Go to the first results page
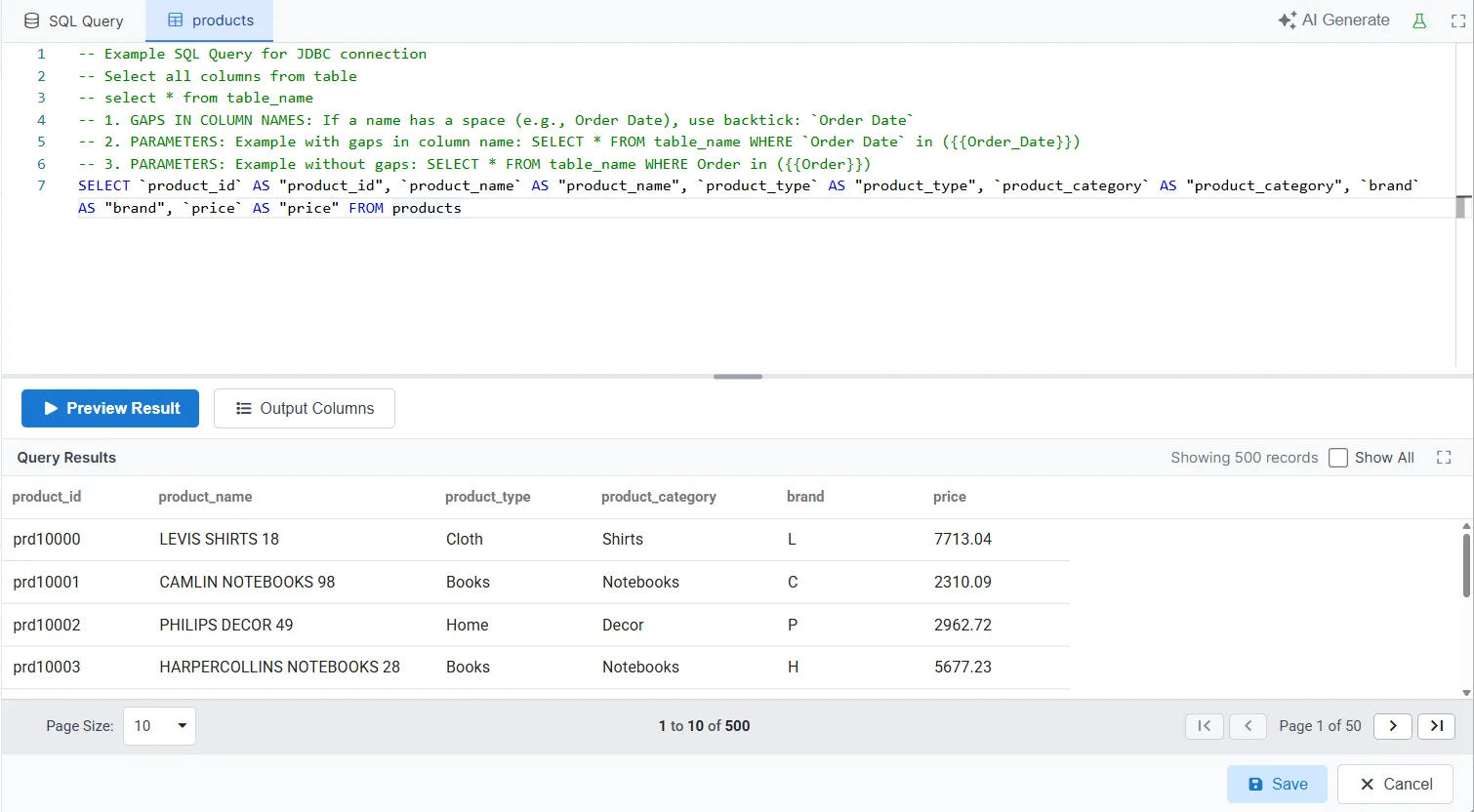Screen dimensions: 1474x812 (1204, 726)
